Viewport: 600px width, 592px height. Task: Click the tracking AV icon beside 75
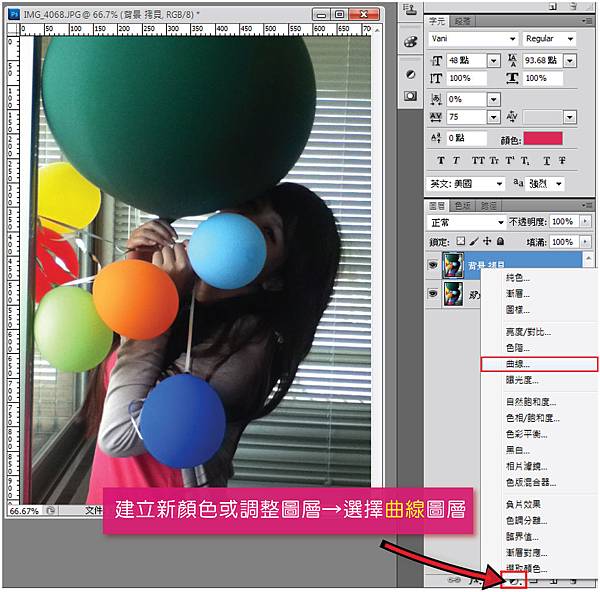click(x=436, y=117)
